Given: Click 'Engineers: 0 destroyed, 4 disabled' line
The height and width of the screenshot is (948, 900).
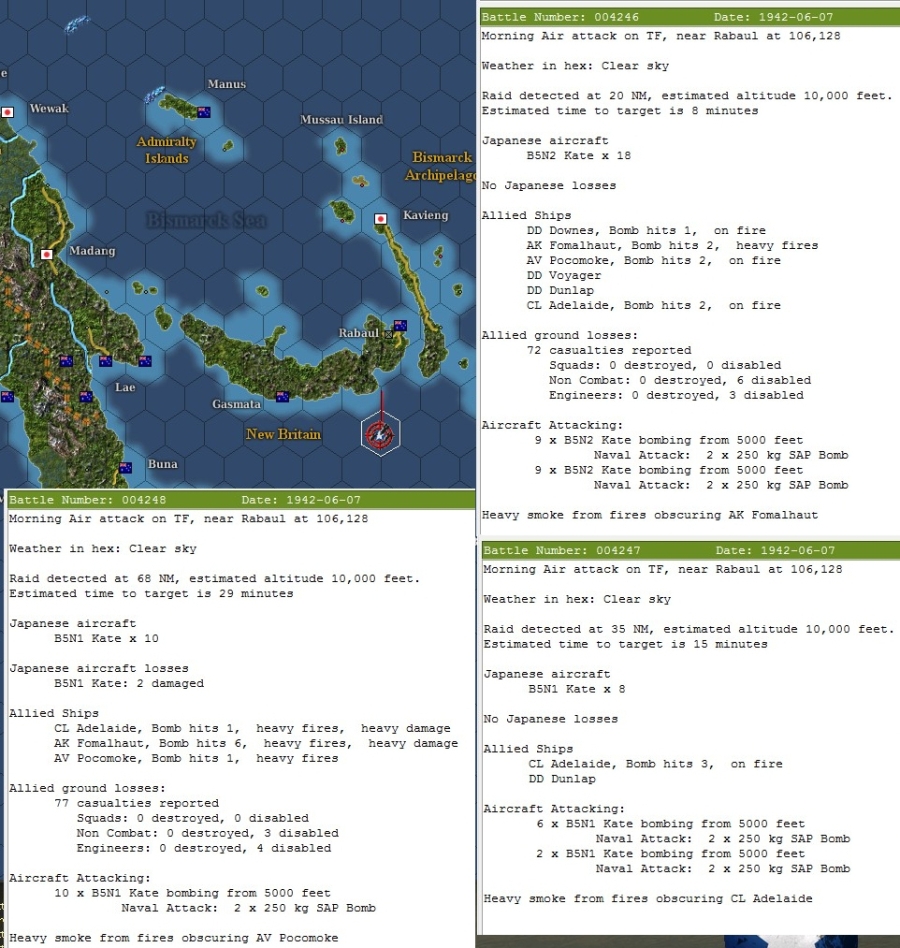Looking at the screenshot, I should click(x=204, y=849).
